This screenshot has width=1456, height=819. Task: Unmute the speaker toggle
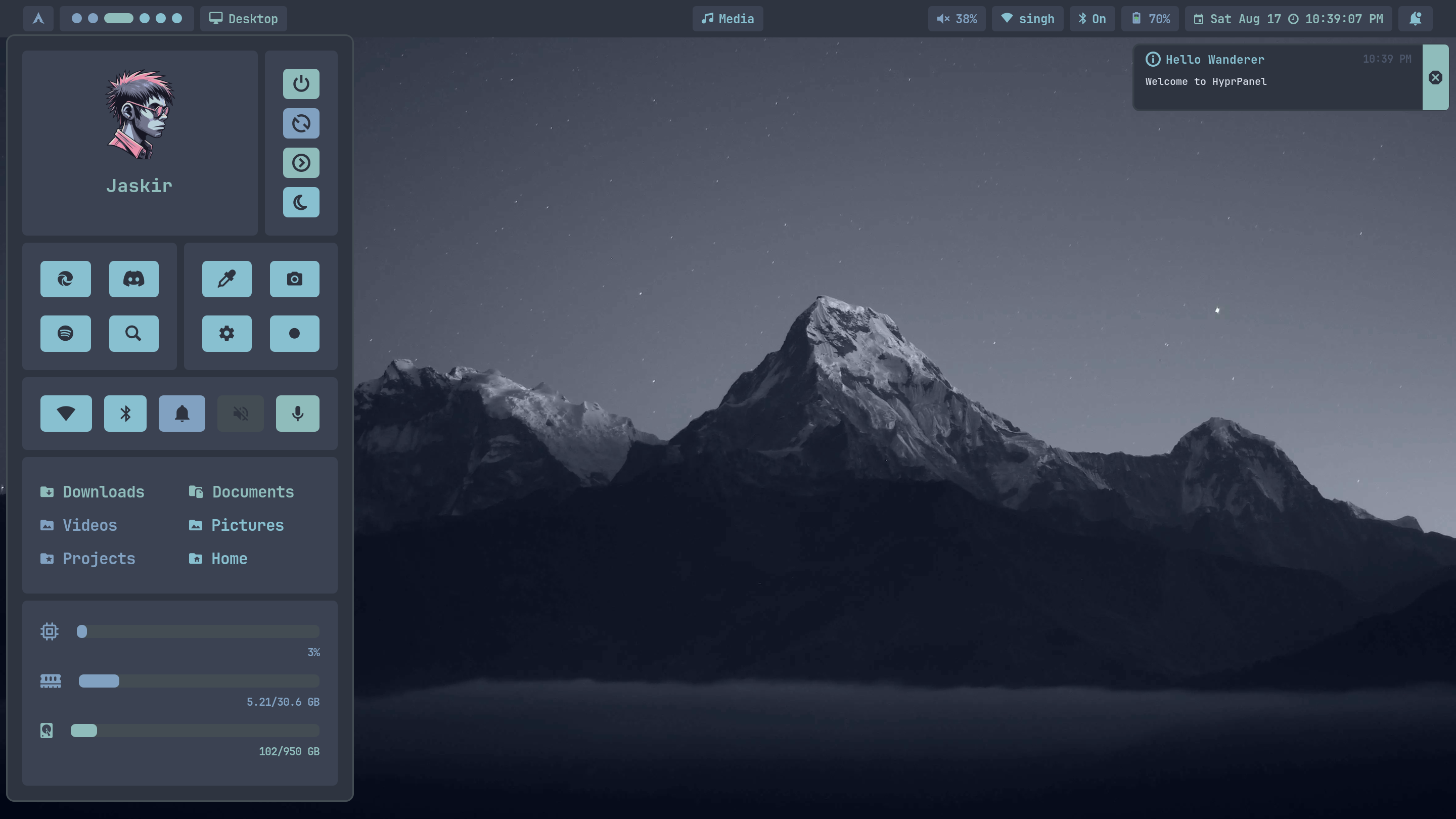tap(240, 414)
